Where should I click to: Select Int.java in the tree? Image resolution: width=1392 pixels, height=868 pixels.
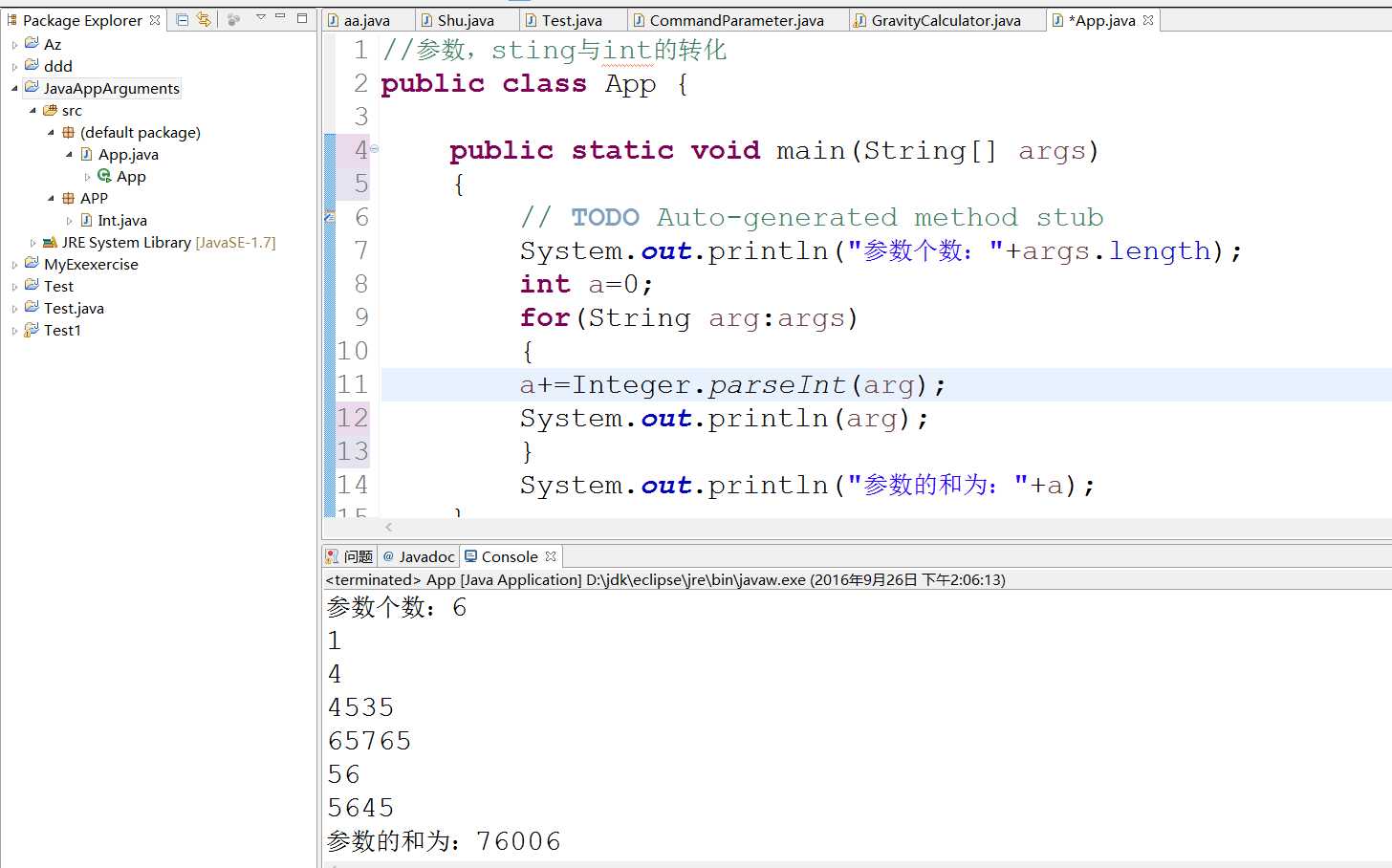coord(122,221)
